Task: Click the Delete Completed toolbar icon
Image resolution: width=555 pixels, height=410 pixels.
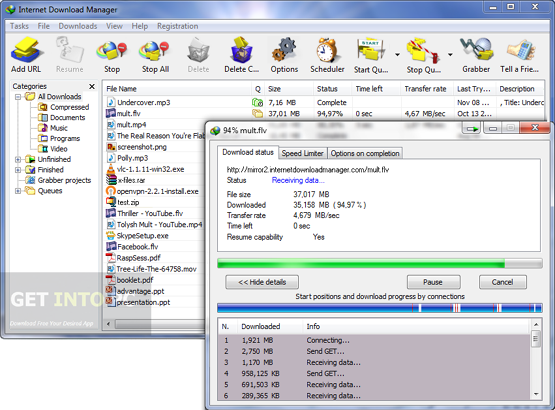Action: [x=241, y=50]
